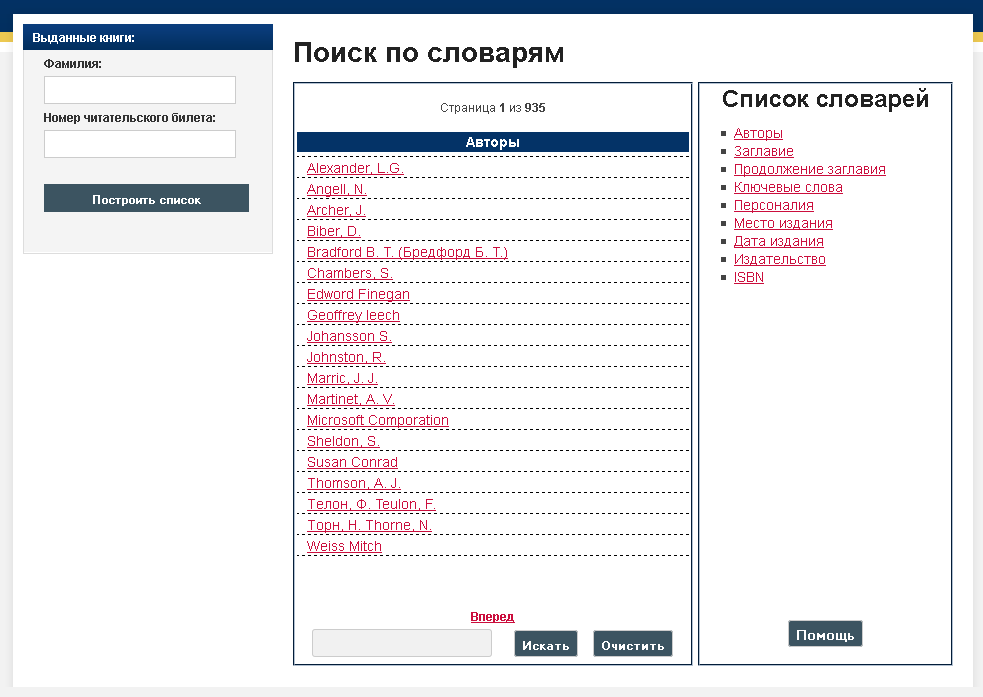Image resolution: width=983 pixels, height=697 pixels.
Task: Click the Номер читательского билета field
Action: pyautogui.click(x=139, y=144)
